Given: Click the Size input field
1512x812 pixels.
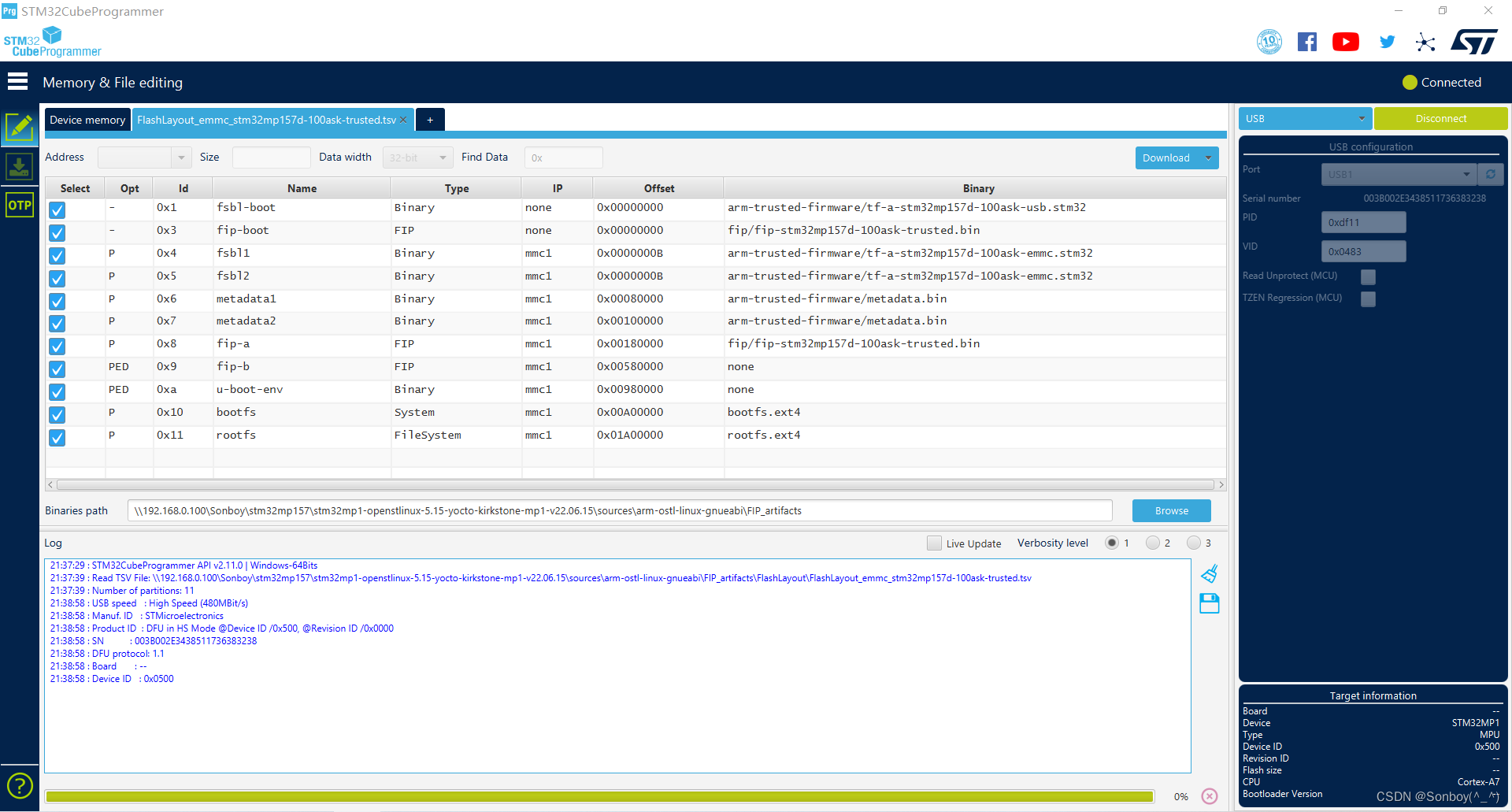Looking at the screenshot, I should (x=271, y=158).
